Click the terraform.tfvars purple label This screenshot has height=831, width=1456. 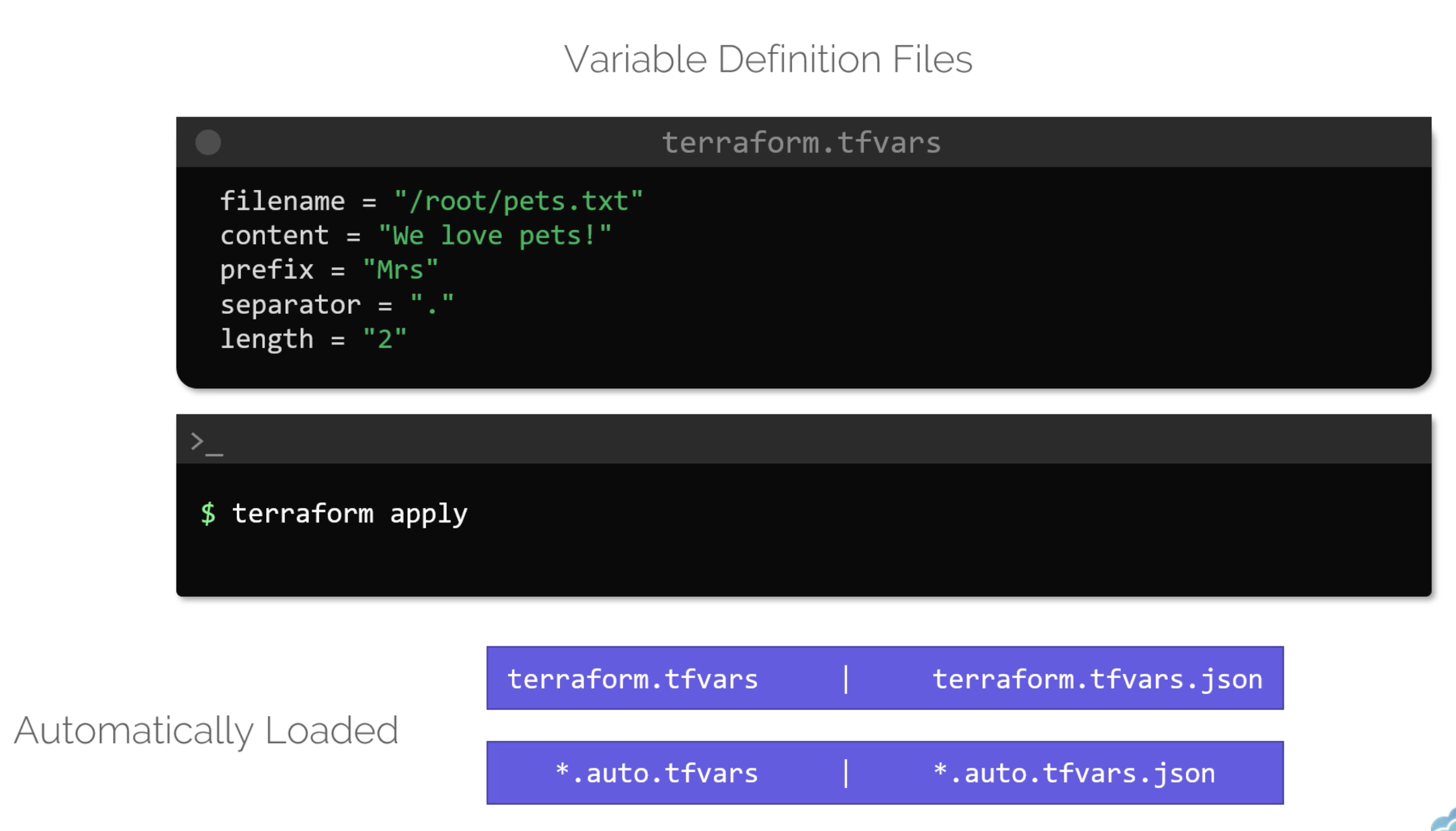pos(632,679)
